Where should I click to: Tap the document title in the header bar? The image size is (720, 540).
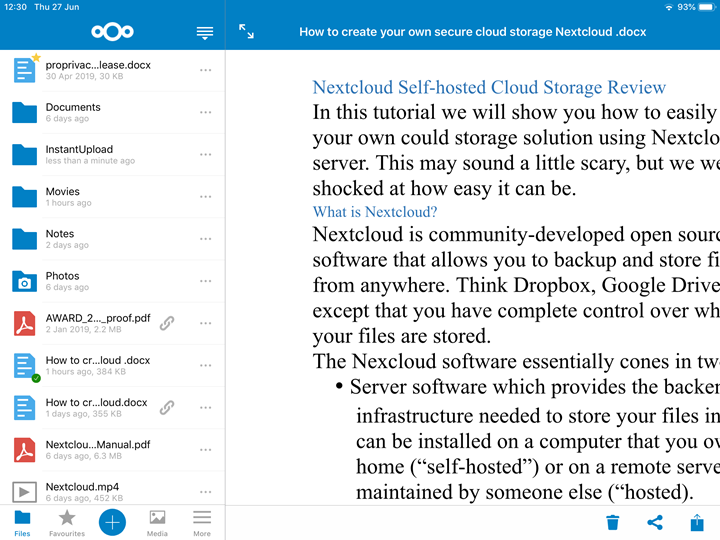pos(472,32)
